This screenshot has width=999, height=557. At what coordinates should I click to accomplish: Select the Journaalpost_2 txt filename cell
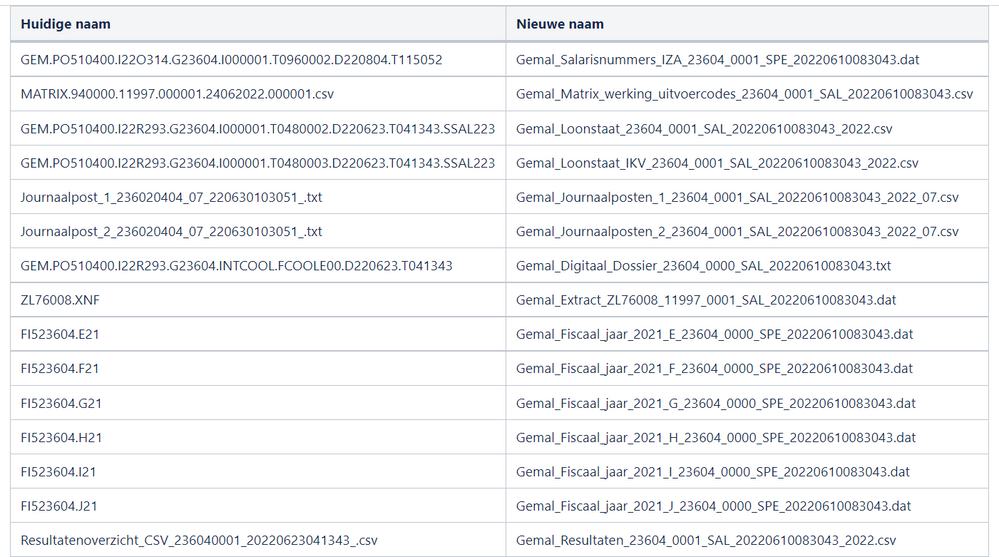tap(171, 232)
